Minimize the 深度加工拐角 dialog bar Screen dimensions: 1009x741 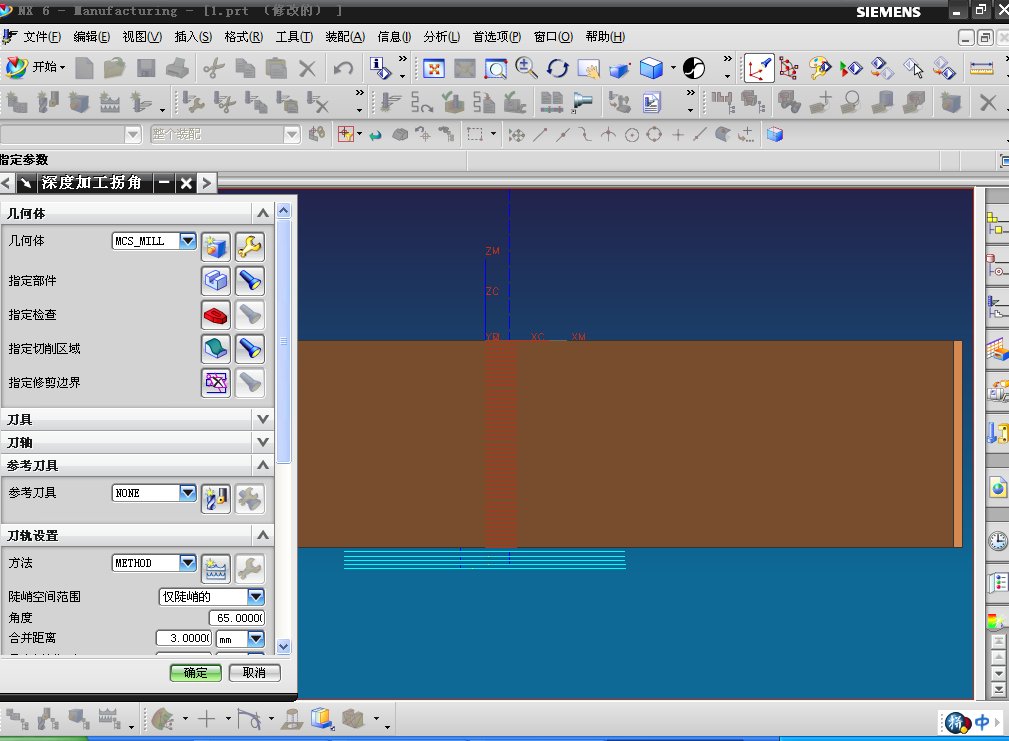pos(164,183)
